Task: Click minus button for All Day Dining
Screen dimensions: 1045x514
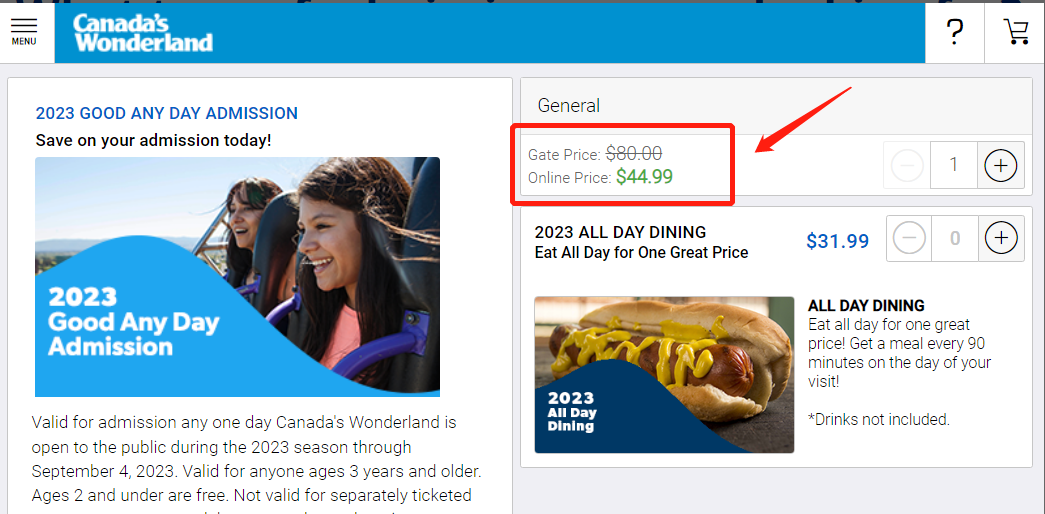Action: [x=909, y=238]
